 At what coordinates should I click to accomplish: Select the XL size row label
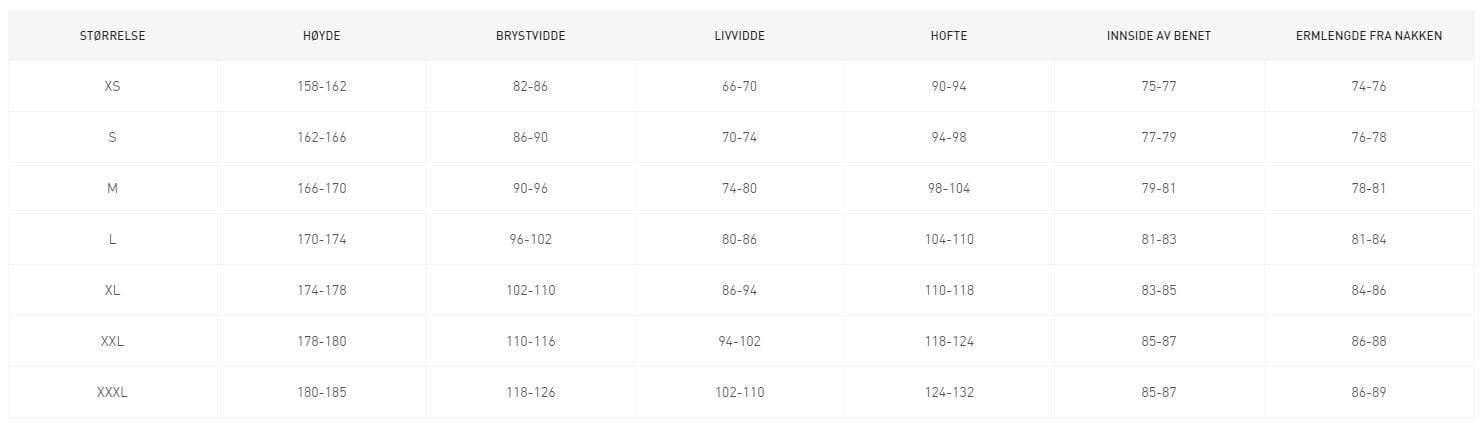112,291
